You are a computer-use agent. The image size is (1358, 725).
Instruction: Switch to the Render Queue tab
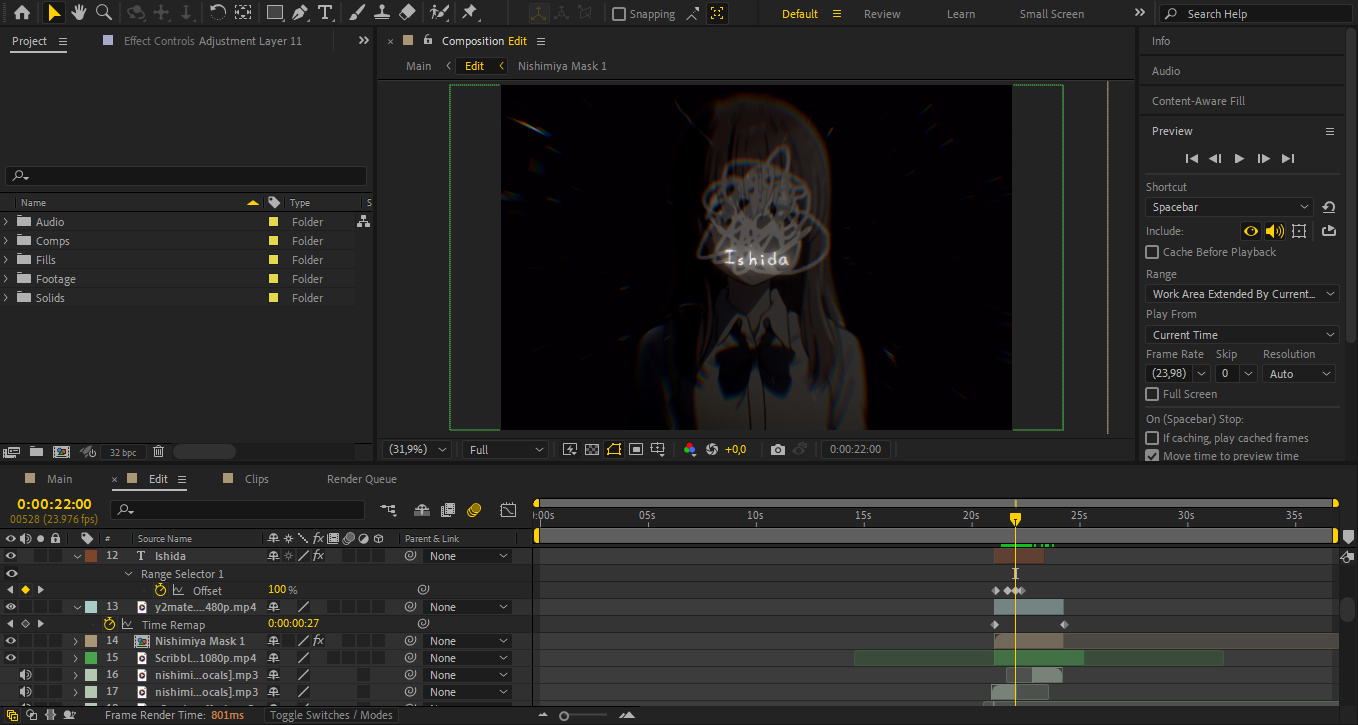(361, 479)
